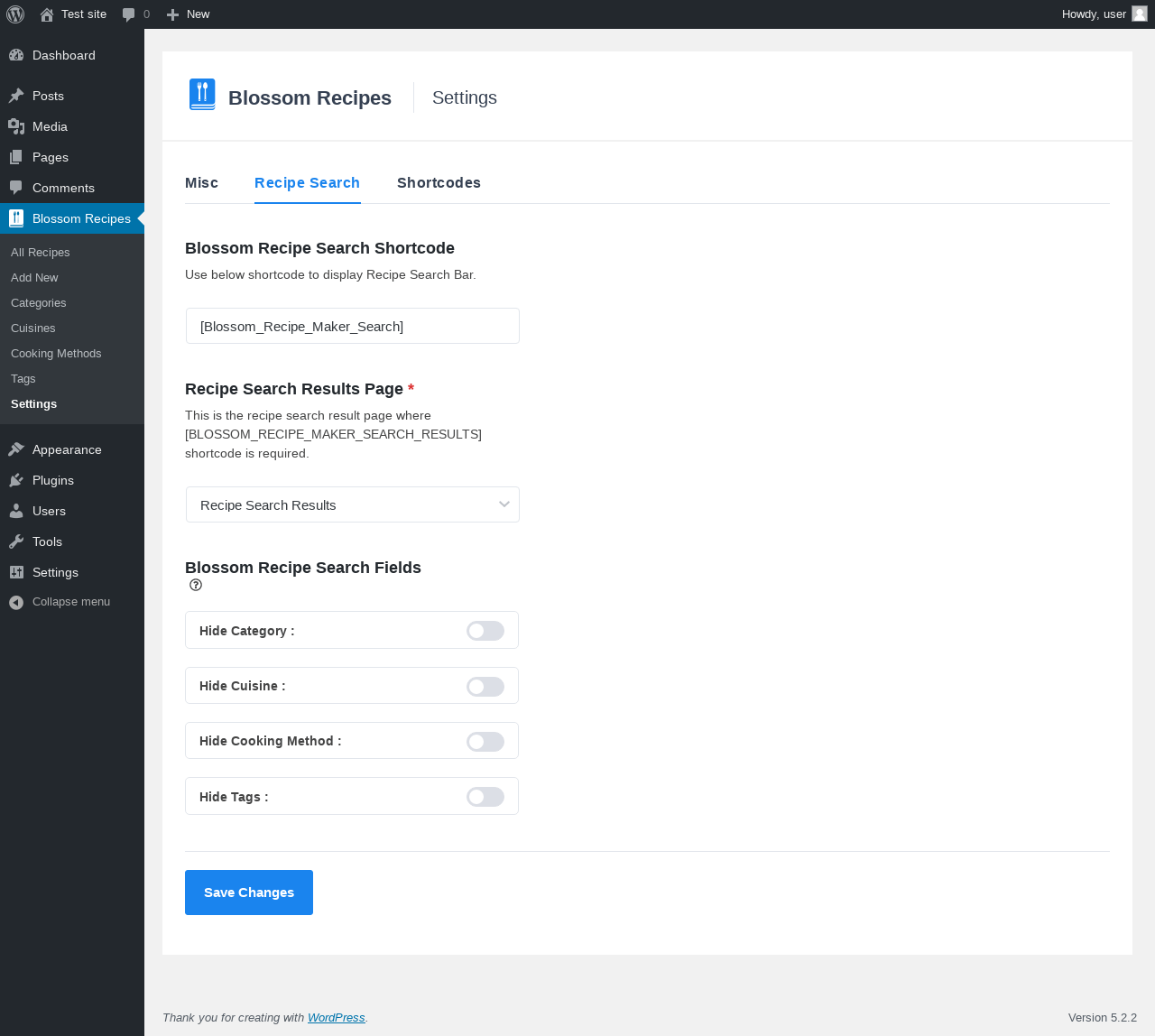Open Tags submenu item
The height and width of the screenshot is (1036, 1155).
coord(23,379)
